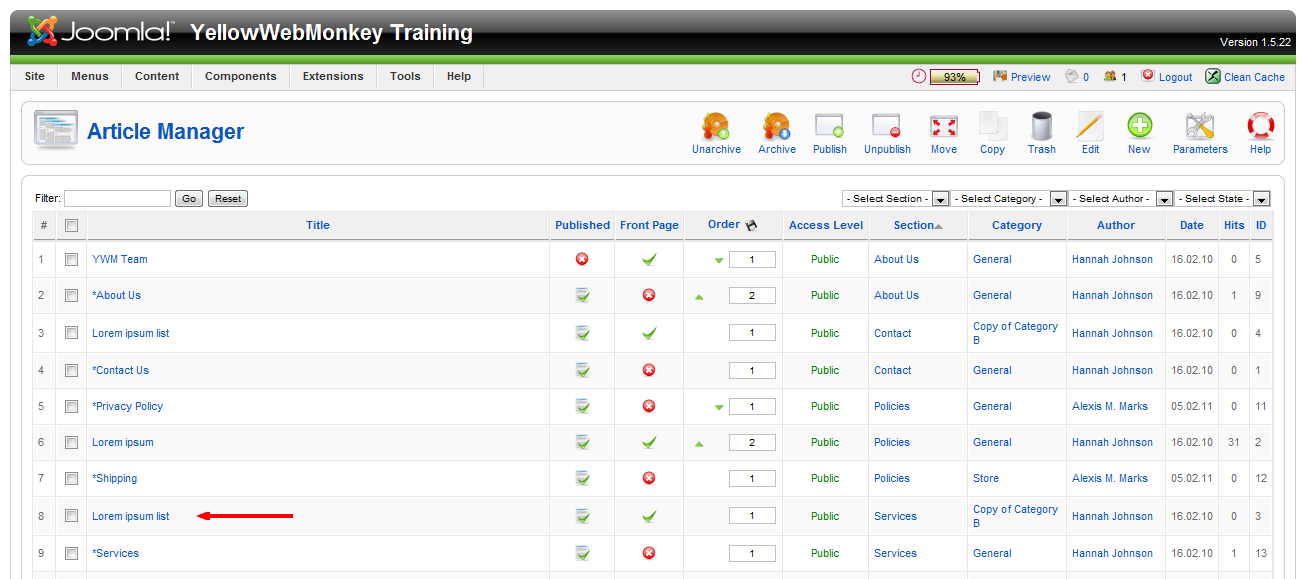Image resolution: width=1306 pixels, height=579 pixels.
Task: Check the *Privacy Policy row checkbox
Action: 71,406
